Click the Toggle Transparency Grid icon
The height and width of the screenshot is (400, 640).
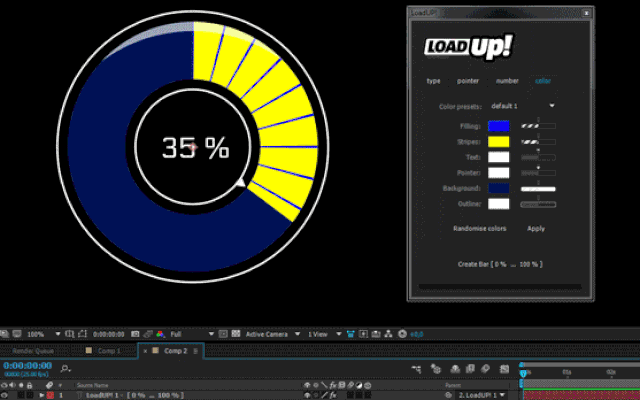pyautogui.click(x=236, y=334)
